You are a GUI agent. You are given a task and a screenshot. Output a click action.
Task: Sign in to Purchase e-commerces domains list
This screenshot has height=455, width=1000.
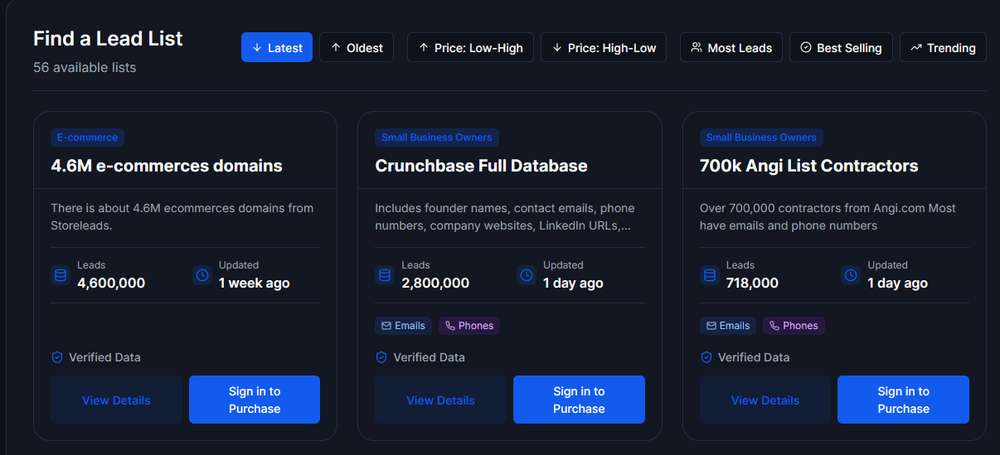254,399
